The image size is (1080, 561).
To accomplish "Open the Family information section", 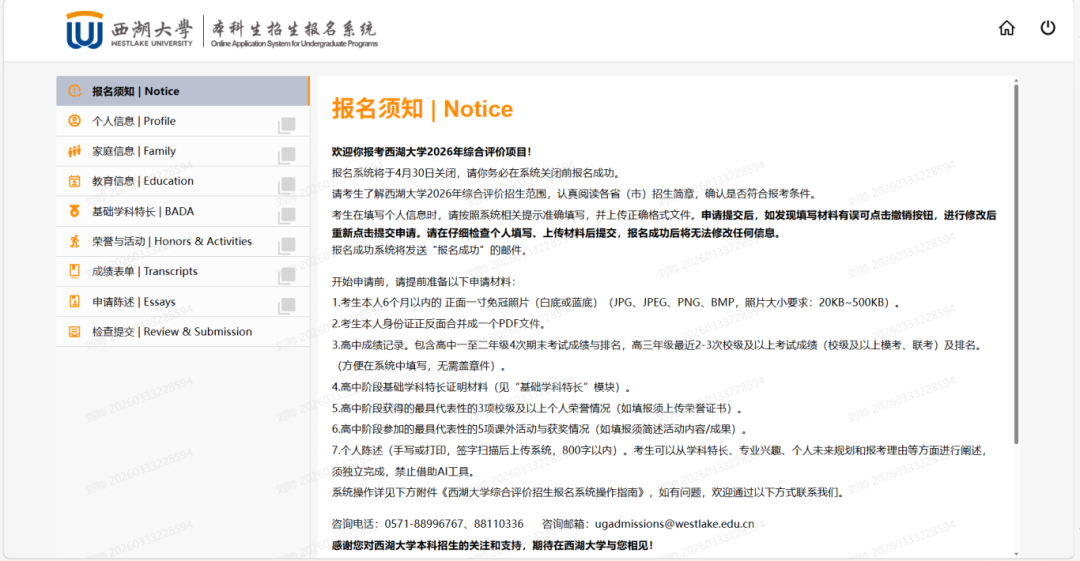I will [x=134, y=151].
